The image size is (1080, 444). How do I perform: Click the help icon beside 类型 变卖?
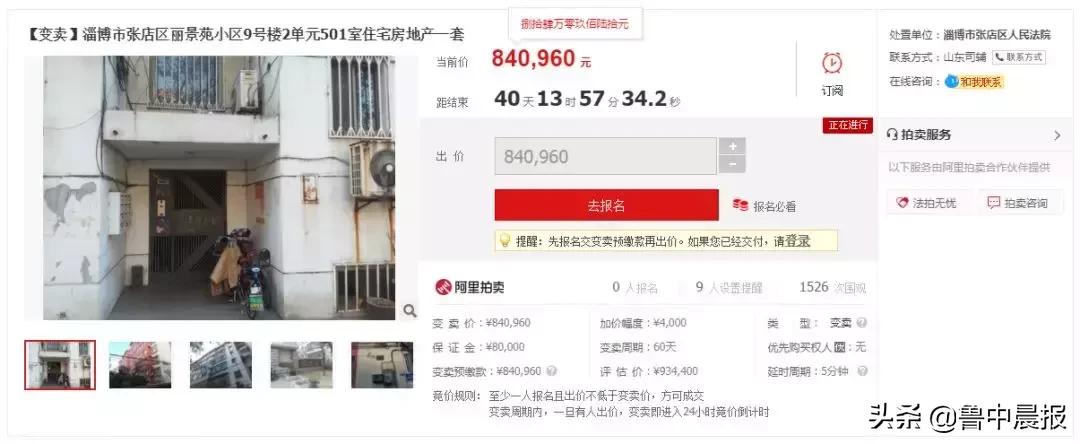click(x=861, y=323)
